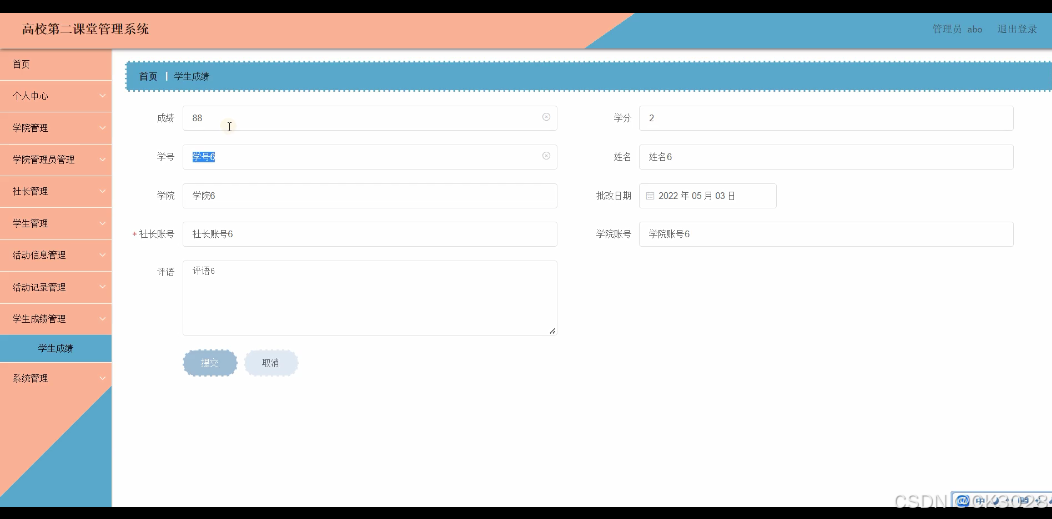Open the calendar icon in 批改日期 field
The height and width of the screenshot is (519, 1052).
tap(649, 196)
